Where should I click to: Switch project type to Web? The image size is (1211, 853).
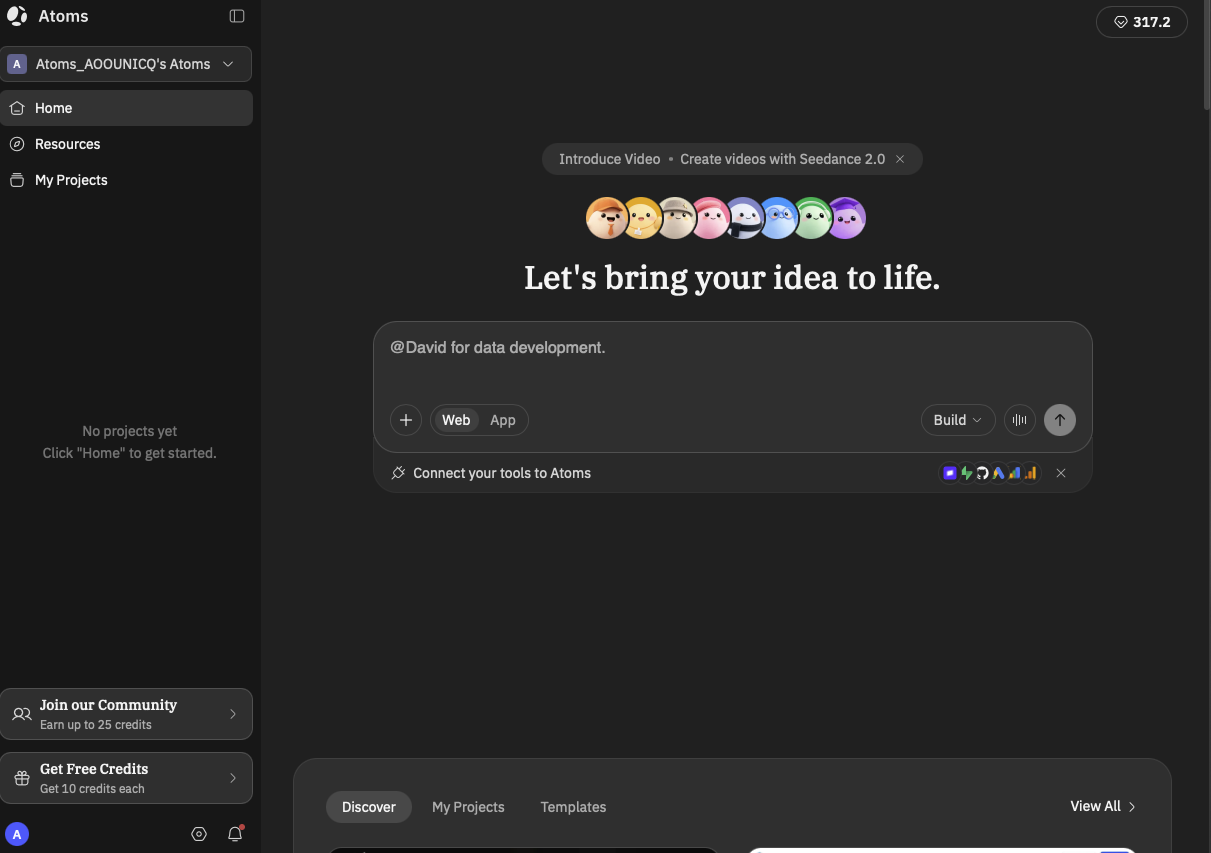(456, 420)
